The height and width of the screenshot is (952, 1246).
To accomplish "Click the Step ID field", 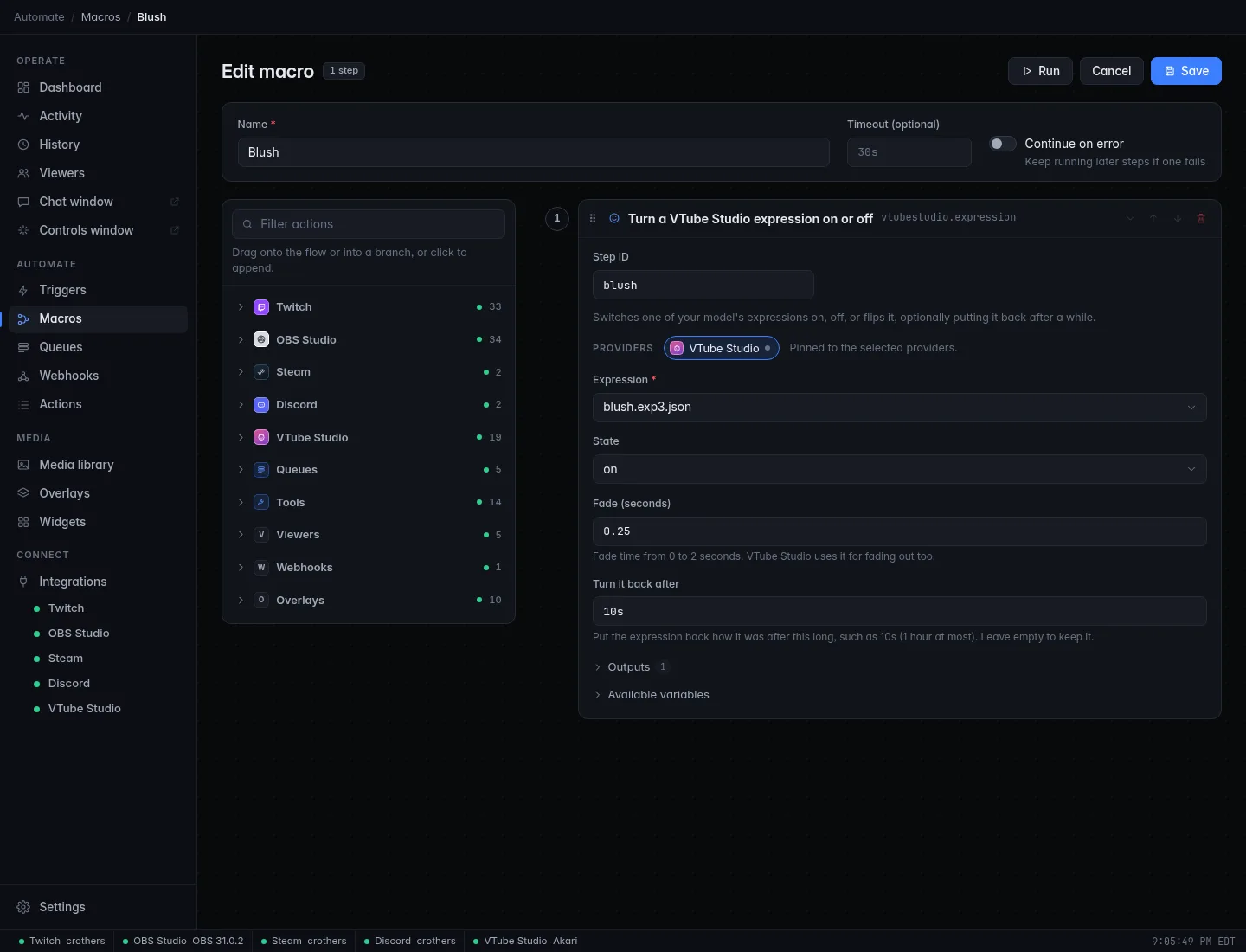I will coord(703,285).
